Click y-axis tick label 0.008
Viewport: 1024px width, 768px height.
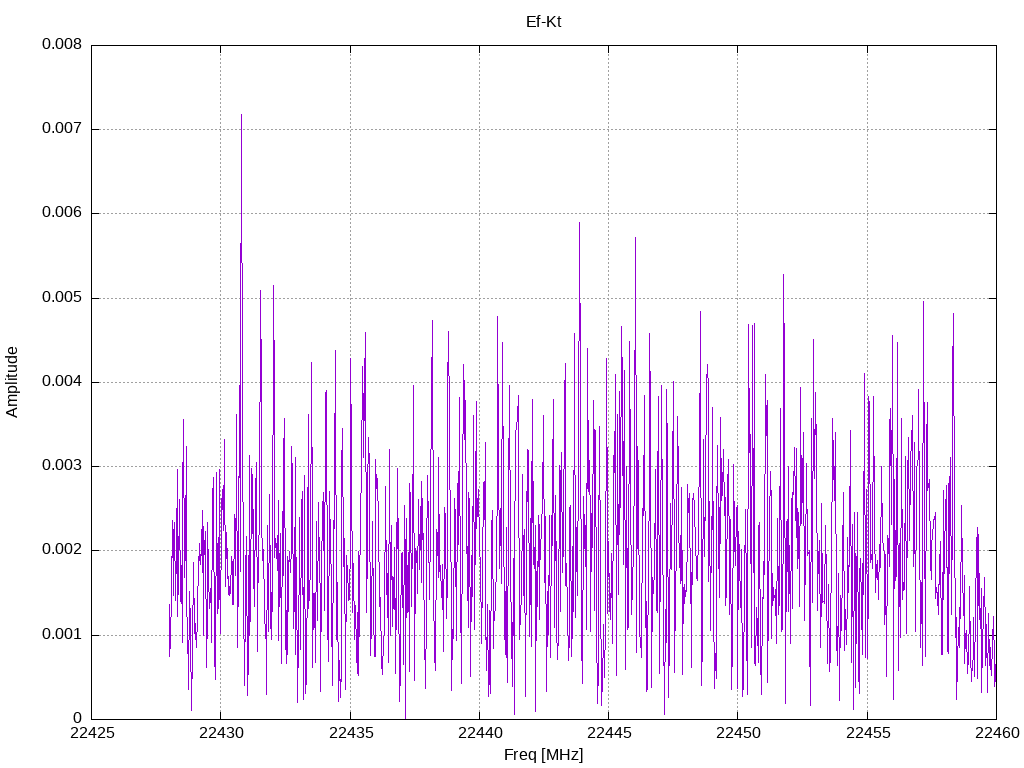tap(62, 44)
